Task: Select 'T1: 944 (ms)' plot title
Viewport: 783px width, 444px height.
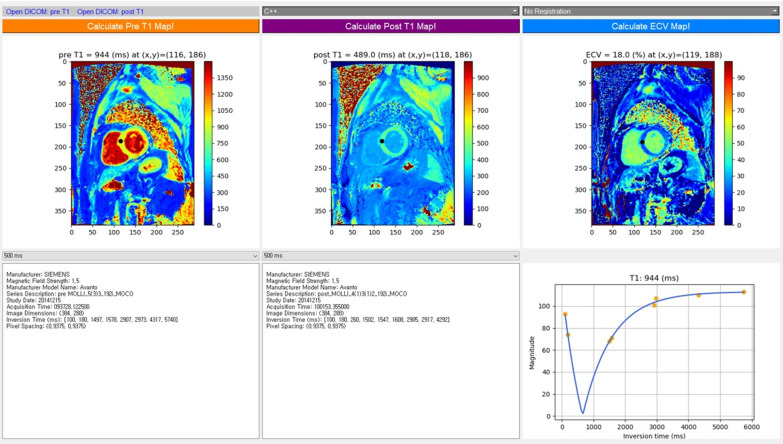Action: coord(654,278)
